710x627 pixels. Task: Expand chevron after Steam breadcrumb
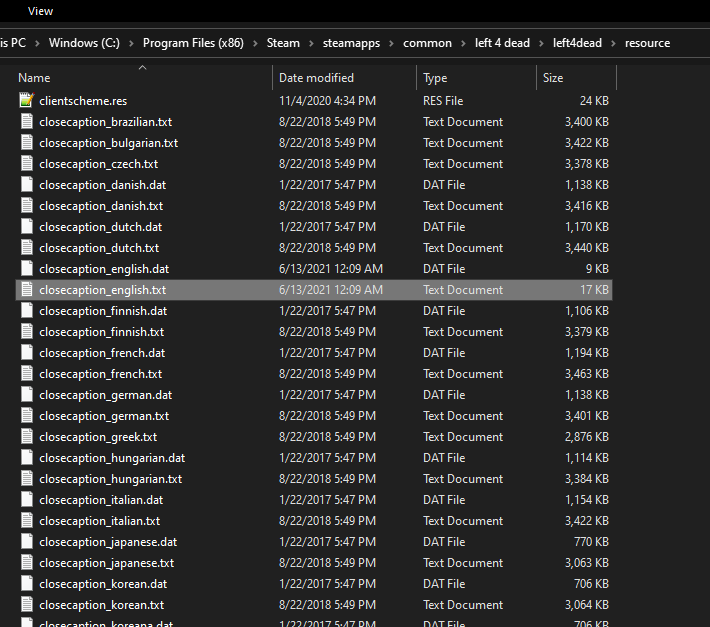[312, 43]
